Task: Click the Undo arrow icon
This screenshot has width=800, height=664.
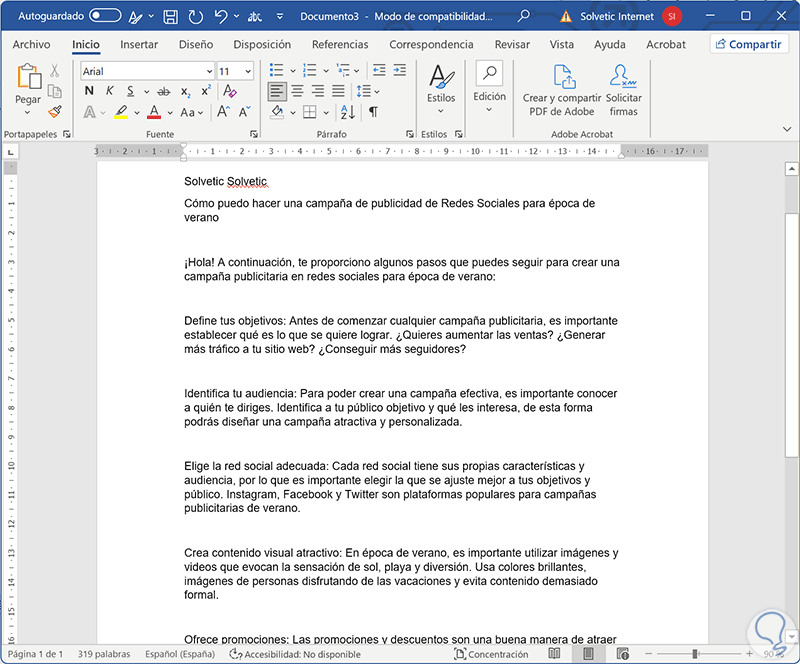Action: (x=220, y=16)
